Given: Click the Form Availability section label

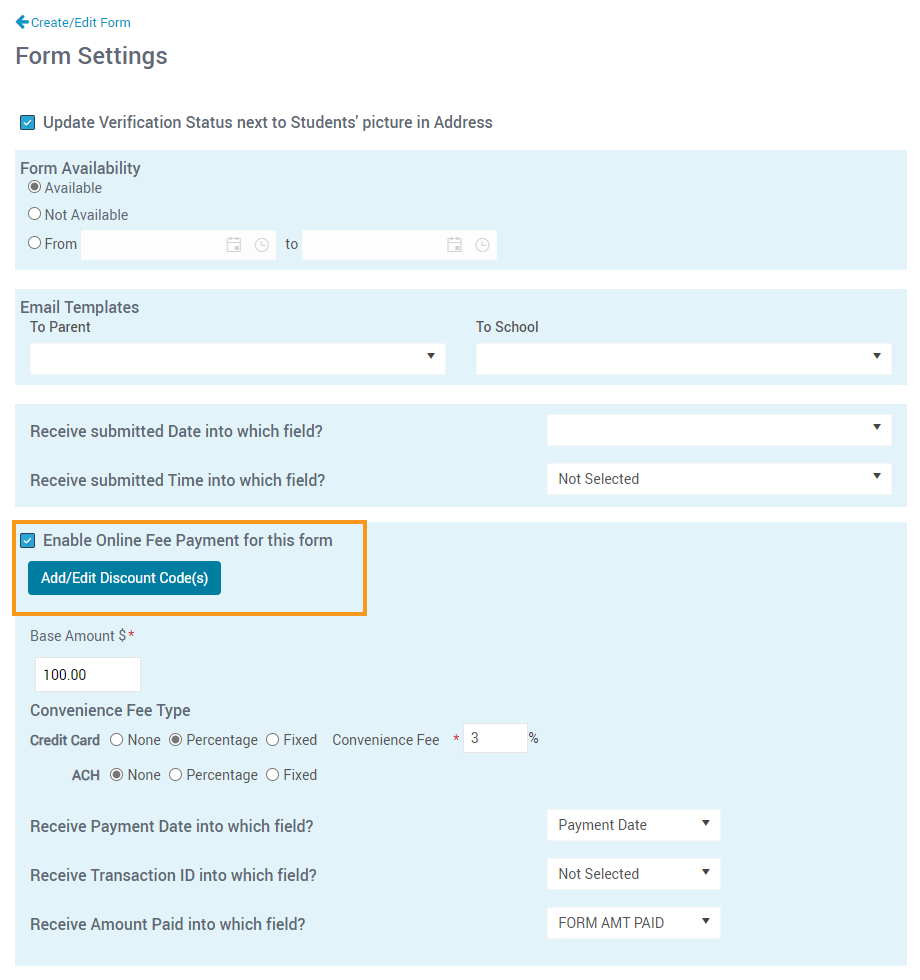Looking at the screenshot, I should click(80, 169).
